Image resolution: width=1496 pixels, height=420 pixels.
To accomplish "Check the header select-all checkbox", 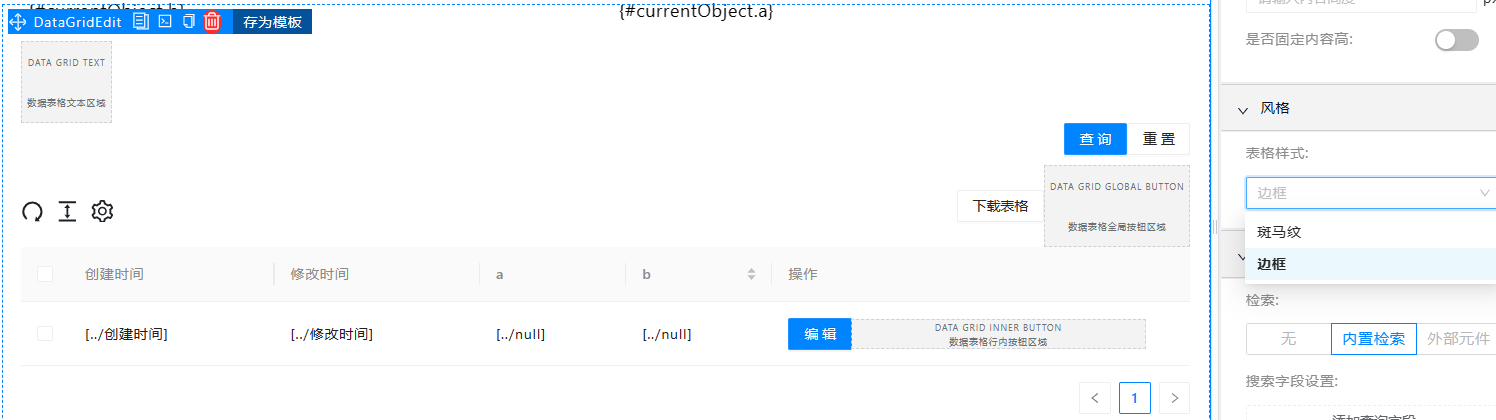I will tap(45, 274).
